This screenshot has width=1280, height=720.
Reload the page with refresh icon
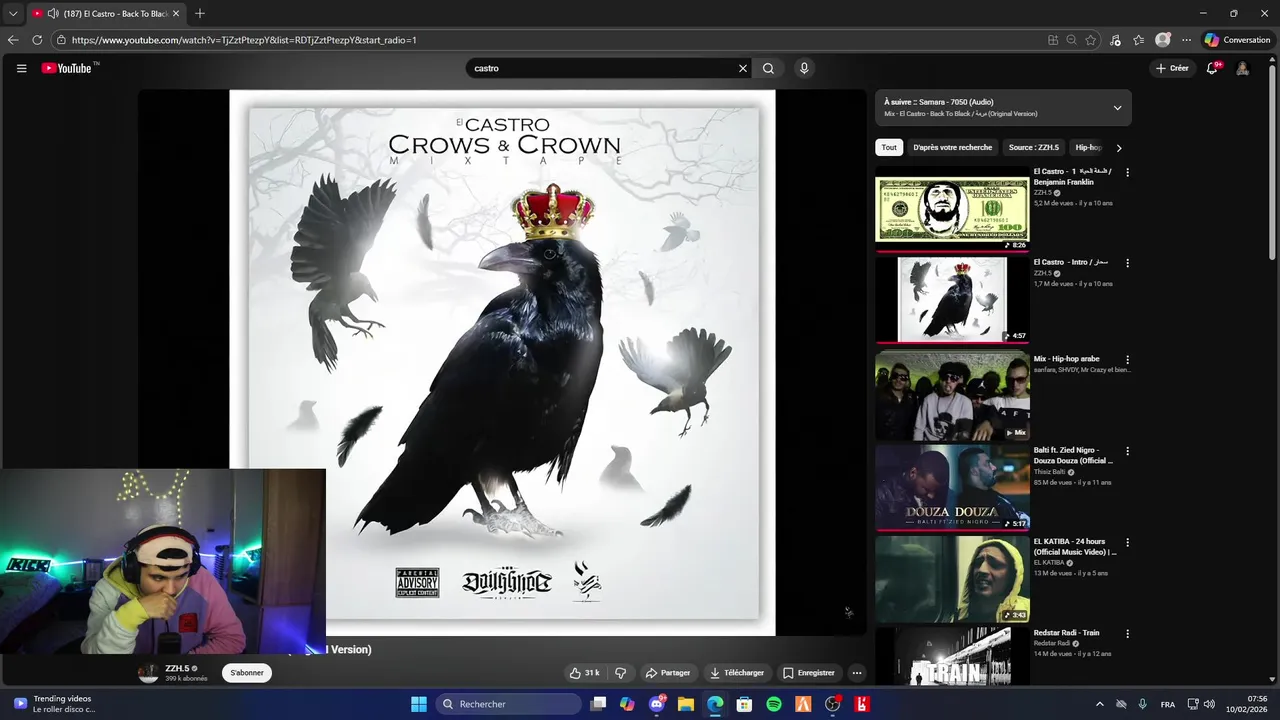coord(37,40)
